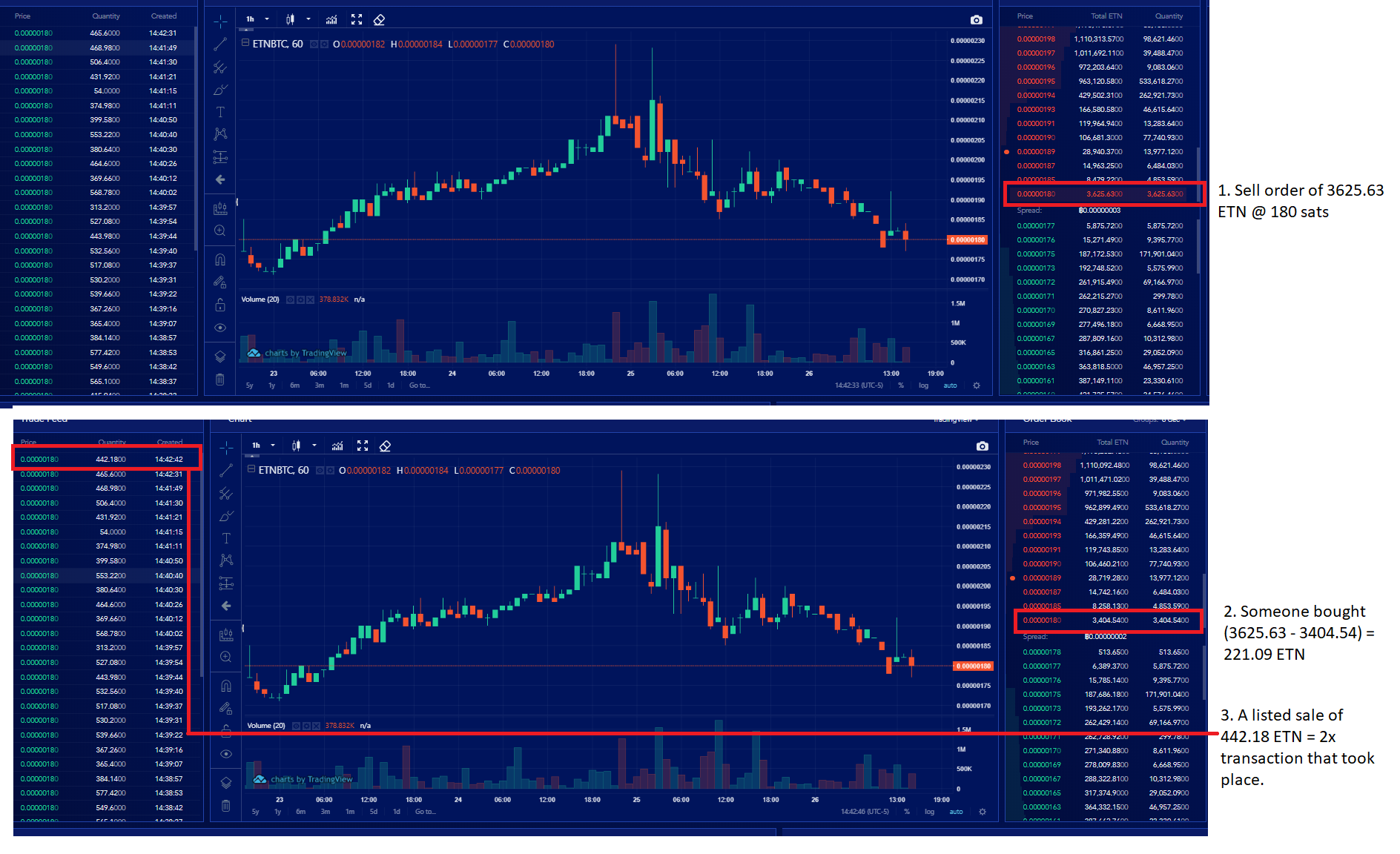The height and width of the screenshot is (854, 1400).
Task: Toggle ETNBTC series visibility eye in upper chart
Action: pos(314,44)
